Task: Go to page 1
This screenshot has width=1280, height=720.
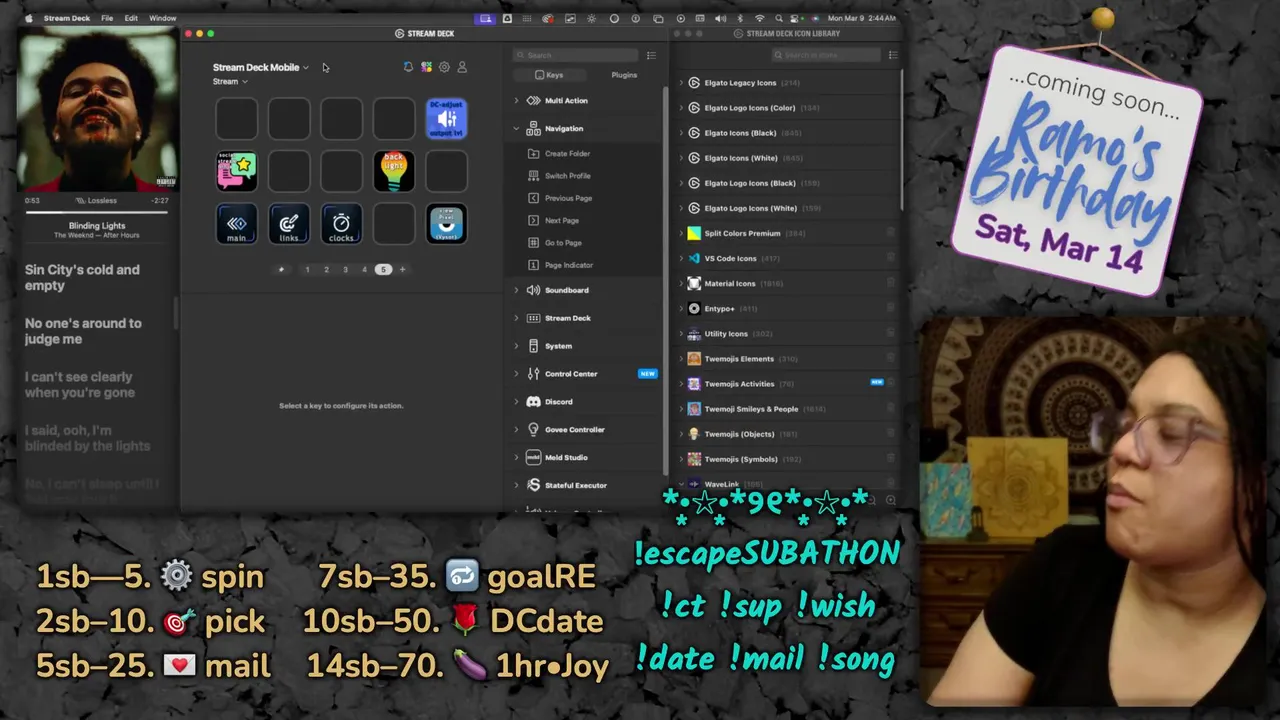Action: click(x=307, y=269)
